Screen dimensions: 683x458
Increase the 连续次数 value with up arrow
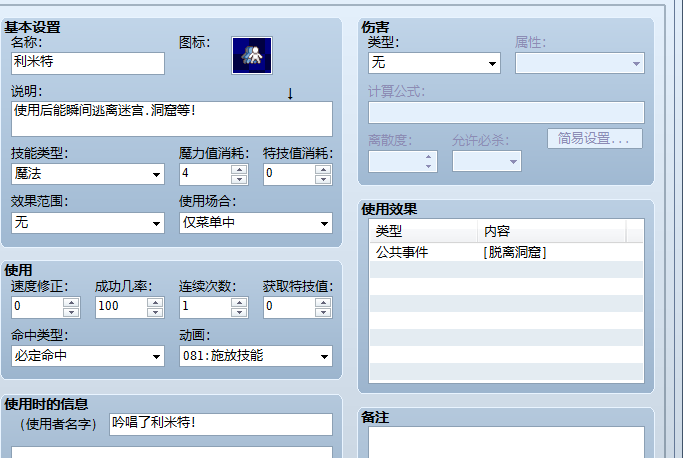click(x=239, y=302)
